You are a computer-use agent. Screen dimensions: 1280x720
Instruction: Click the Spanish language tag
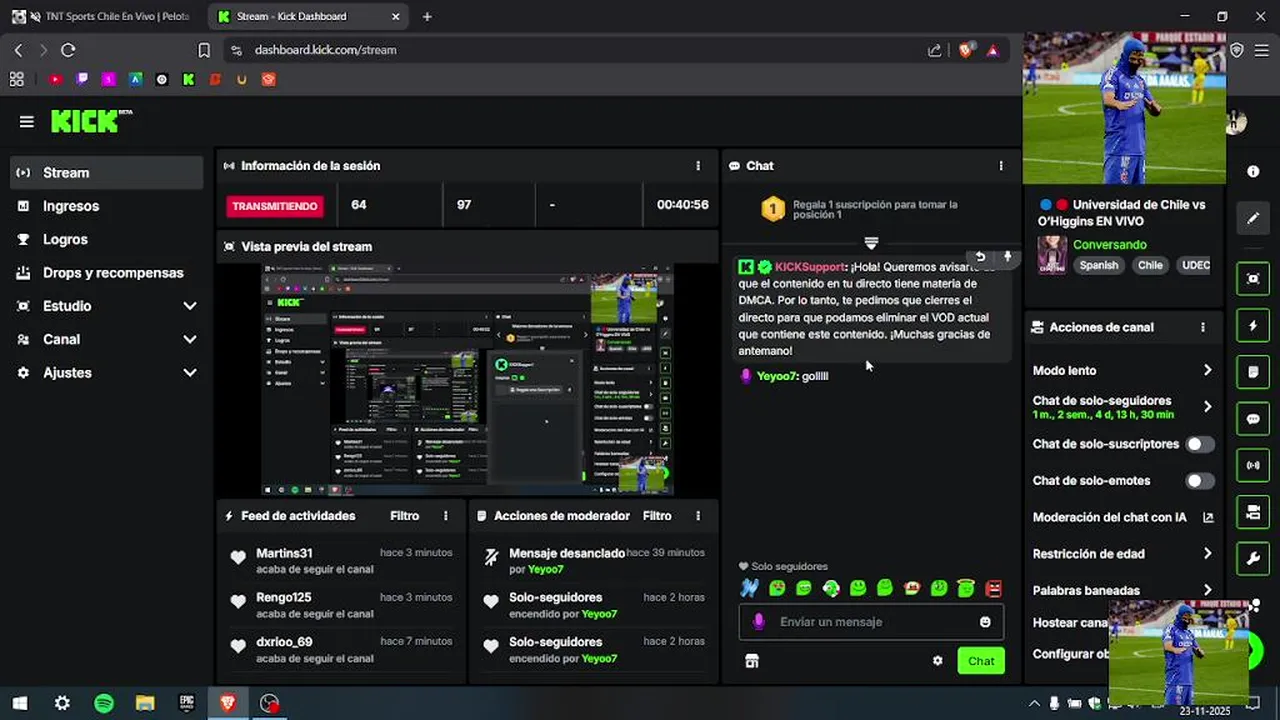[x=1098, y=266]
